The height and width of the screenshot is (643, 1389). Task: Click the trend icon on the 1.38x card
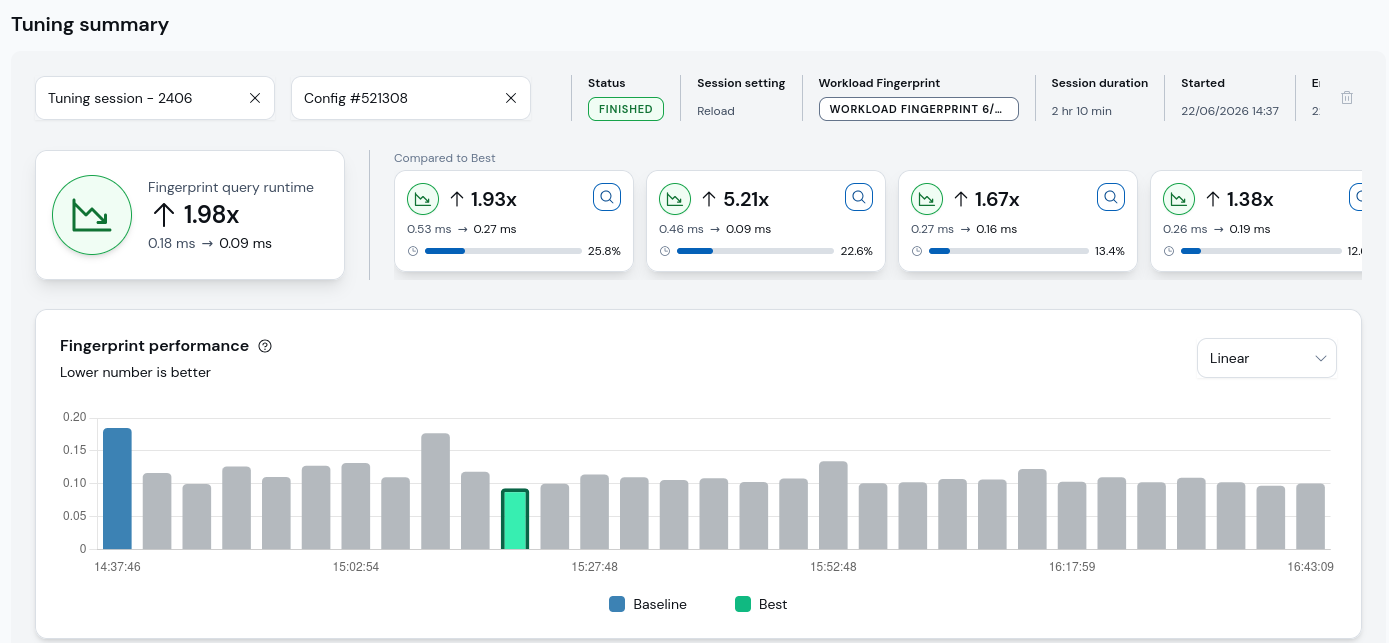[x=1179, y=199]
